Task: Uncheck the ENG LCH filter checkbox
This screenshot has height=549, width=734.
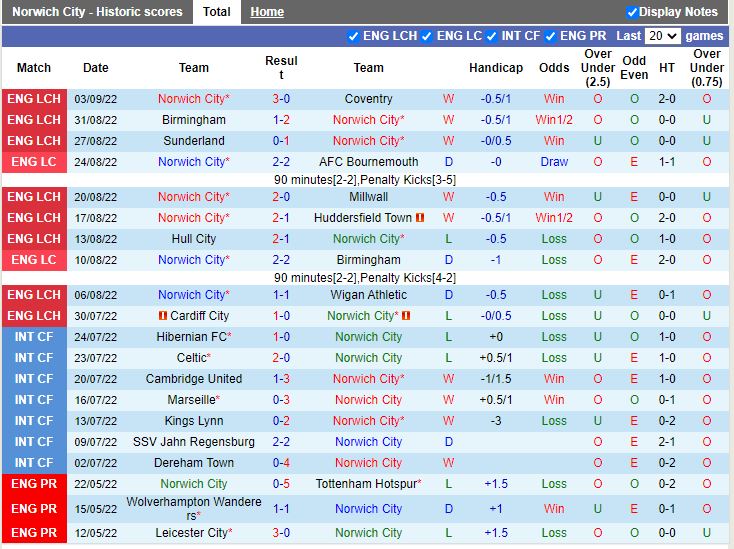Action: pyautogui.click(x=353, y=36)
